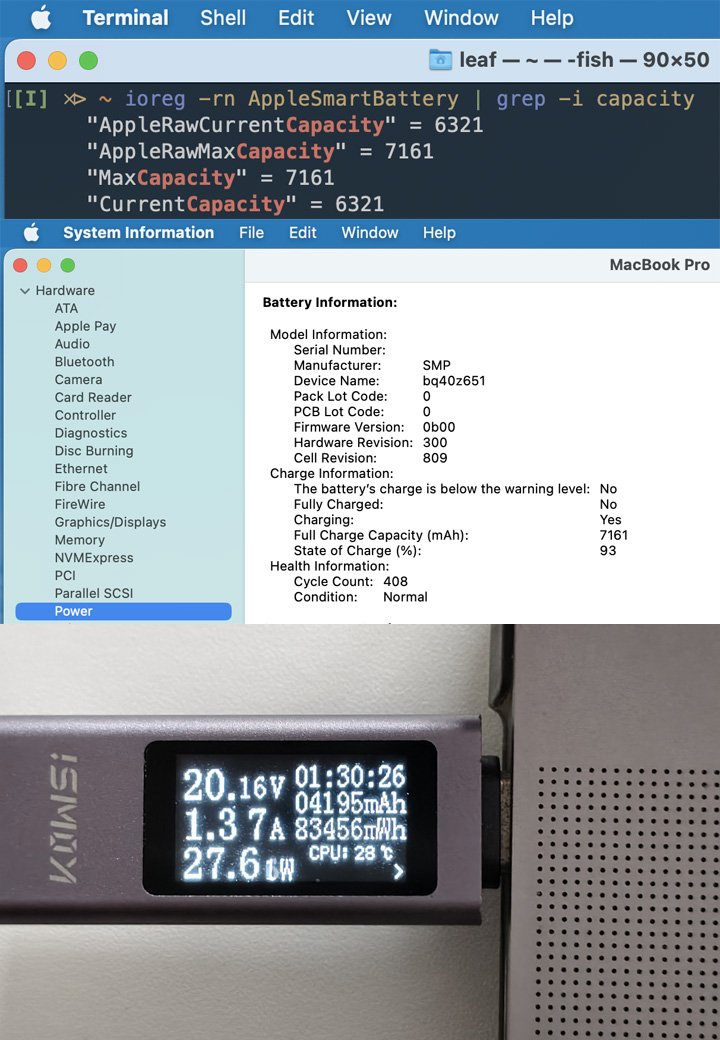
Task: Select Card Reader in the sidebar
Action: point(93,397)
